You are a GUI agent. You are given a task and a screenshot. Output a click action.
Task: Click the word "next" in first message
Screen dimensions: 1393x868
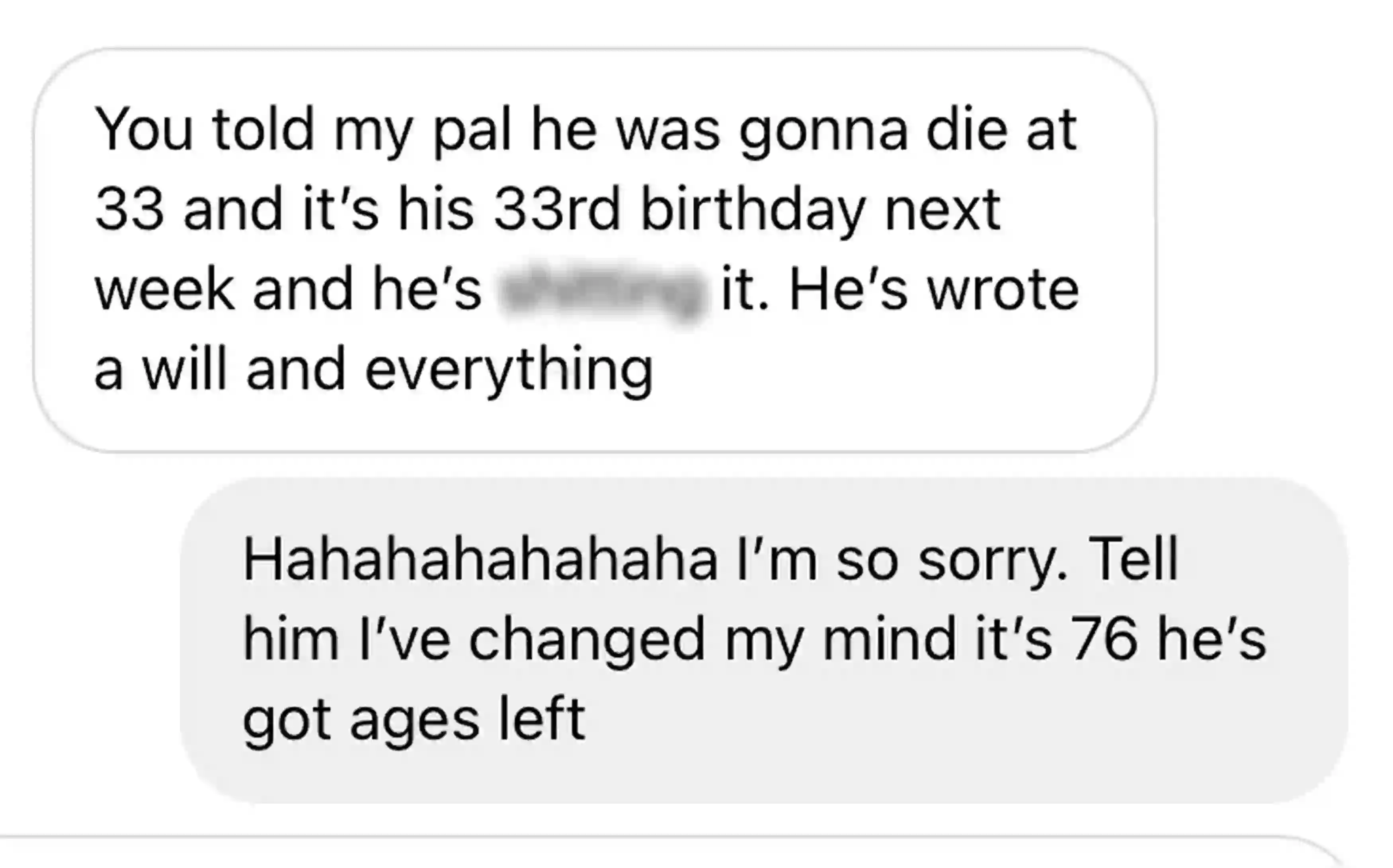pos(943,211)
